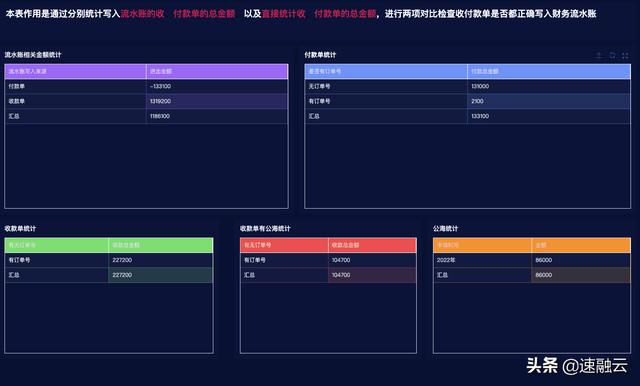Select 汇总 row label in 付款单统计 table
Image resolution: width=640 pixels, height=386 pixels.
(x=386, y=116)
